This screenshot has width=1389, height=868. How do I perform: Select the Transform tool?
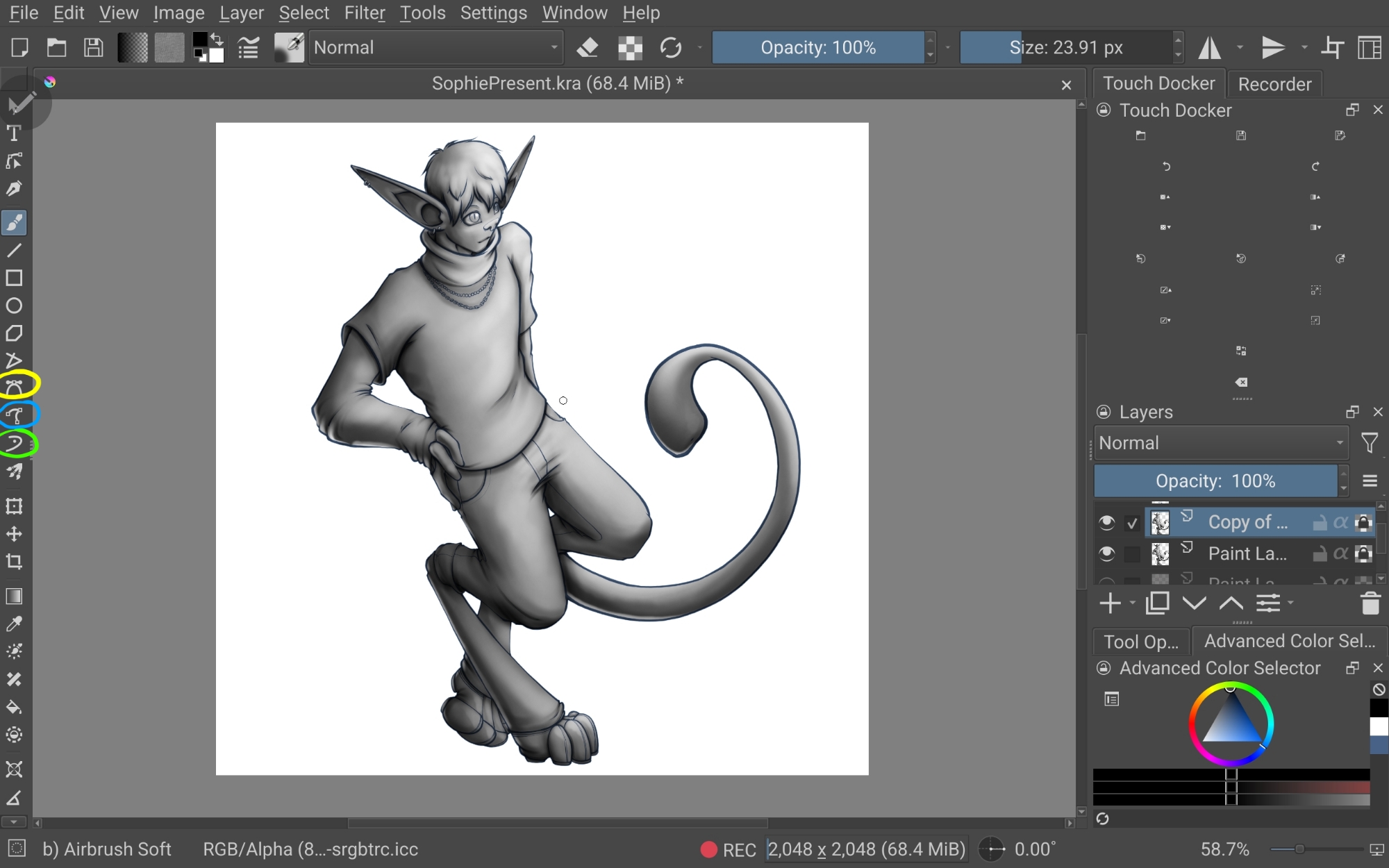14,506
